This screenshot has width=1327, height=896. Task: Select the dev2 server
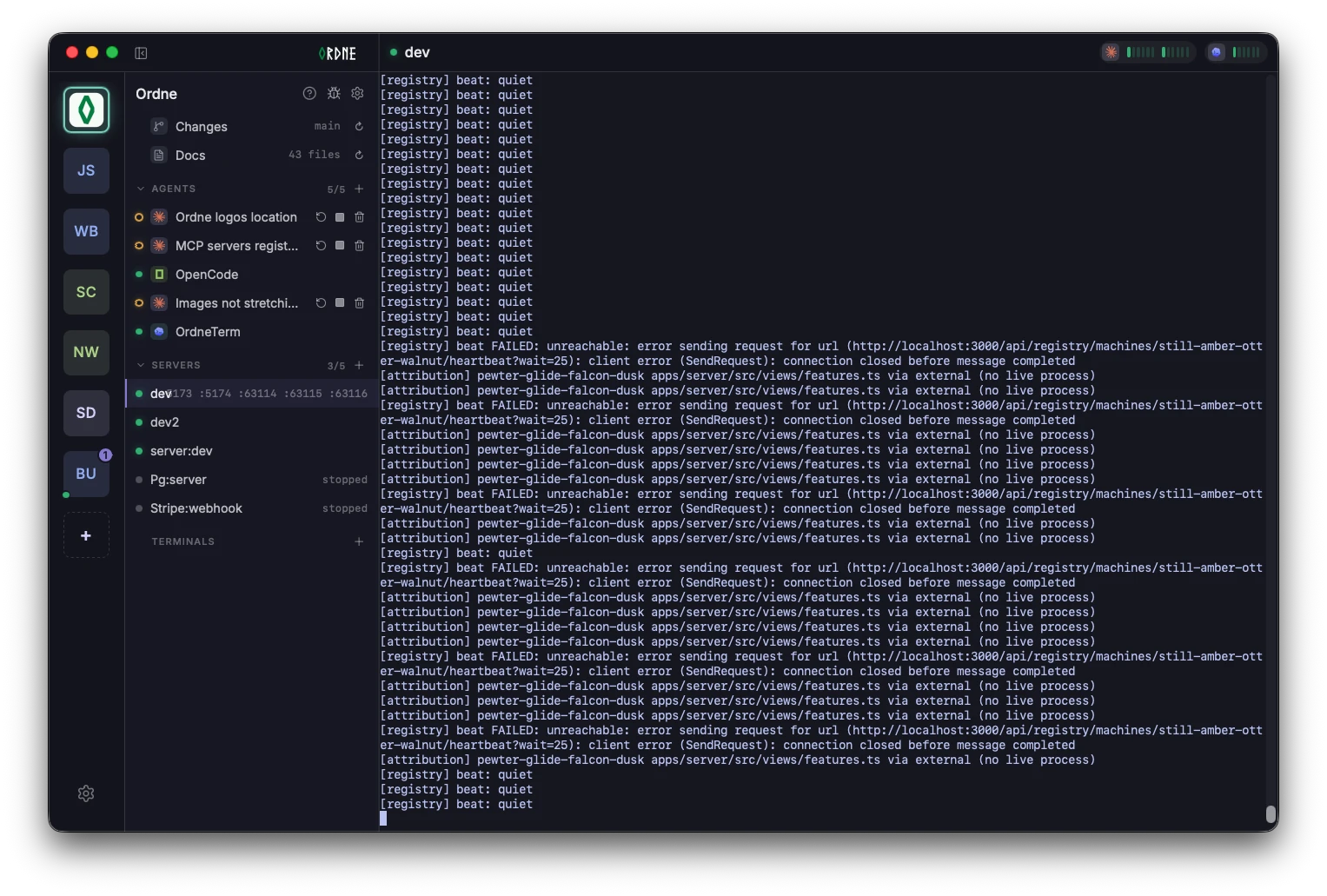click(252, 422)
